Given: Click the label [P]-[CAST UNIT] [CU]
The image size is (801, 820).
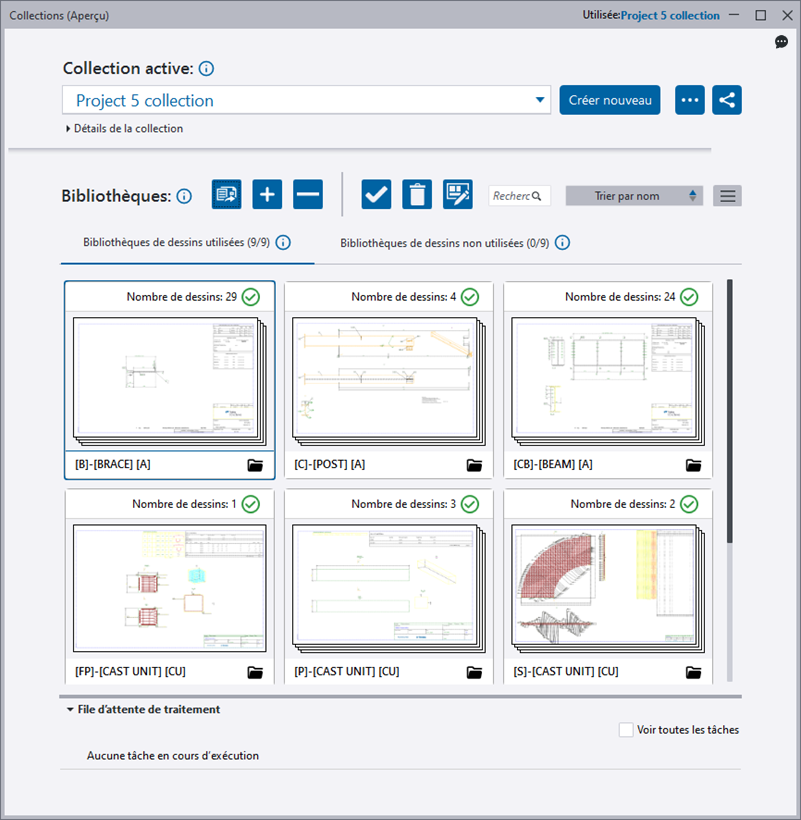Looking at the screenshot, I should [x=347, y=671].
